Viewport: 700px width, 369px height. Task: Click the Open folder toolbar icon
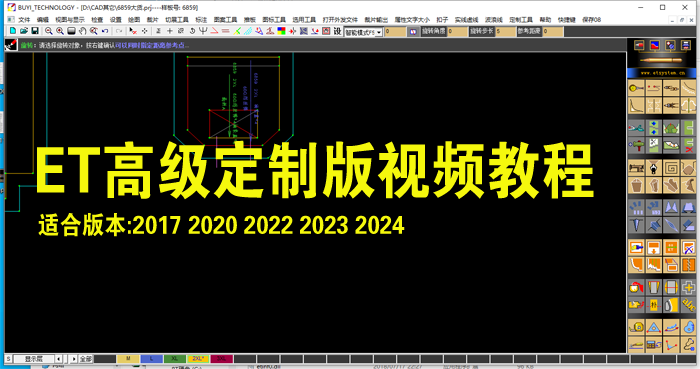[24, 31]
